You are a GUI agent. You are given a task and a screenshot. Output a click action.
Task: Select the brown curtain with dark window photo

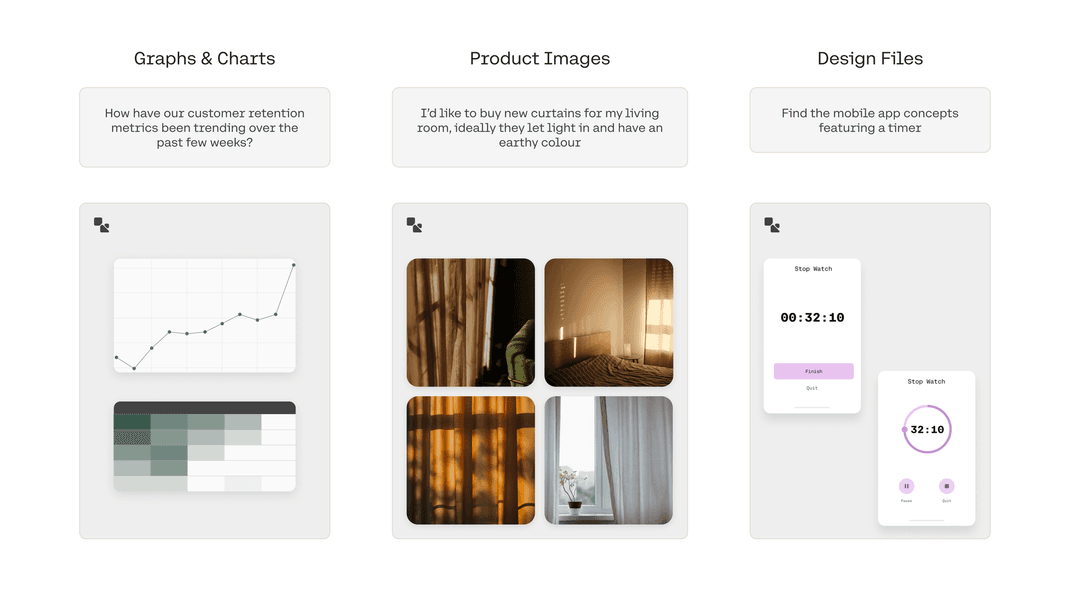(x=471, y=322)
